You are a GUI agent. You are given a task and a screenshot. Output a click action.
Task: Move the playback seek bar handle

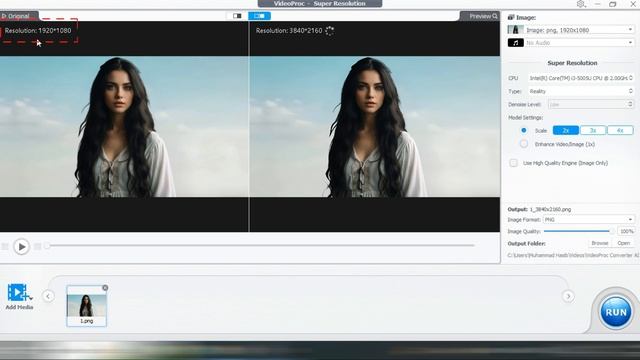point(47,245)
